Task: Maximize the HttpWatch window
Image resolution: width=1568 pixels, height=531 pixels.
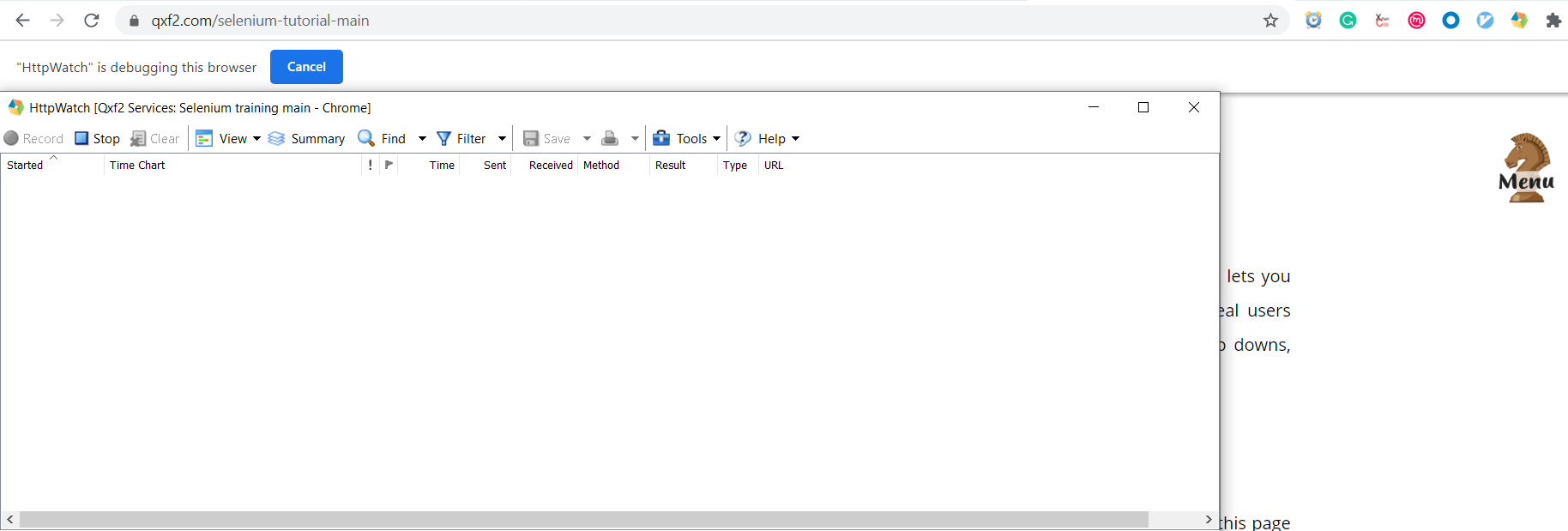Action: tap(1143, 107)
